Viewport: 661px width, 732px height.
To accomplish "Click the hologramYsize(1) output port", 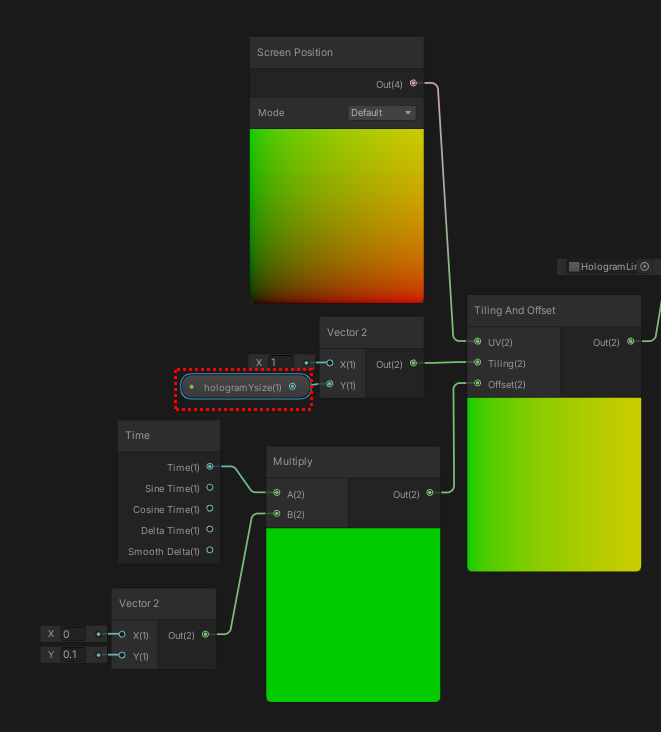I will pos(292,387).
